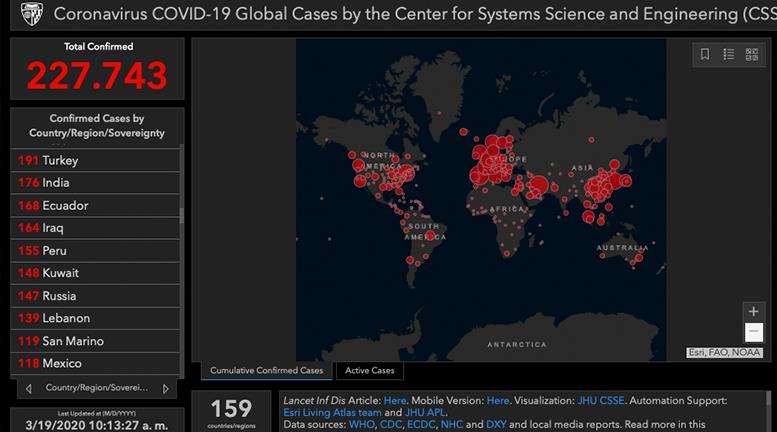The height and width of the screenshot is (432, 777).
Task: Open the DXY data source link
Action: tap(496, 424)
